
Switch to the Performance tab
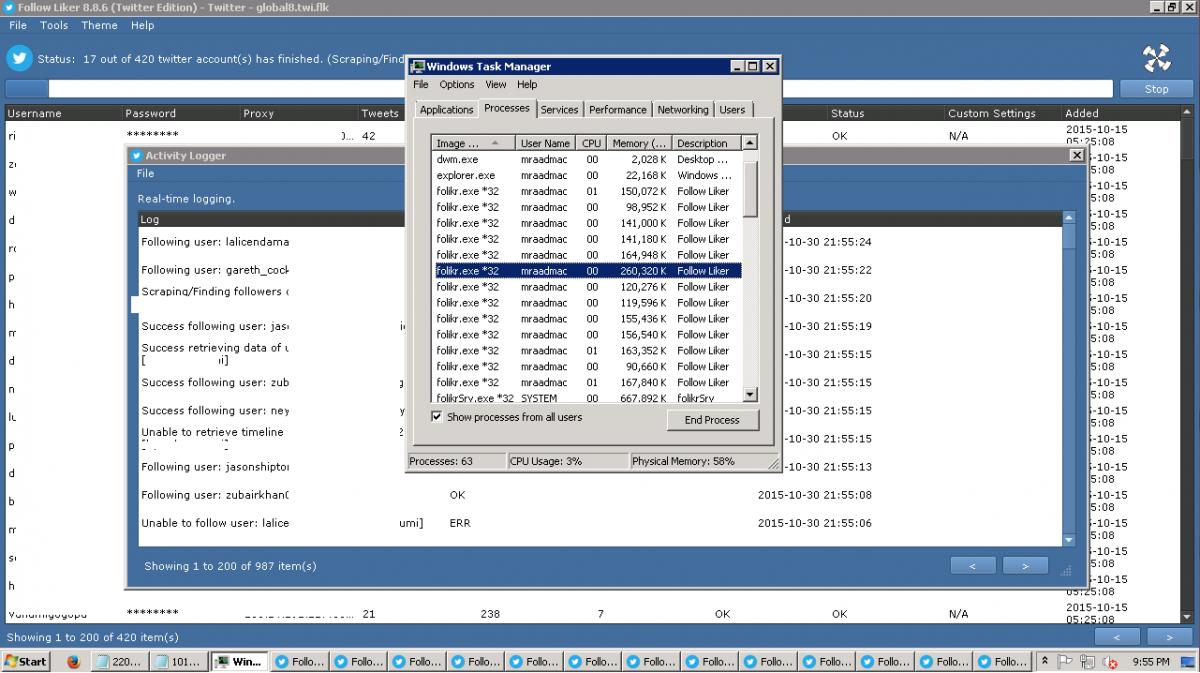[x=618, y=110]
